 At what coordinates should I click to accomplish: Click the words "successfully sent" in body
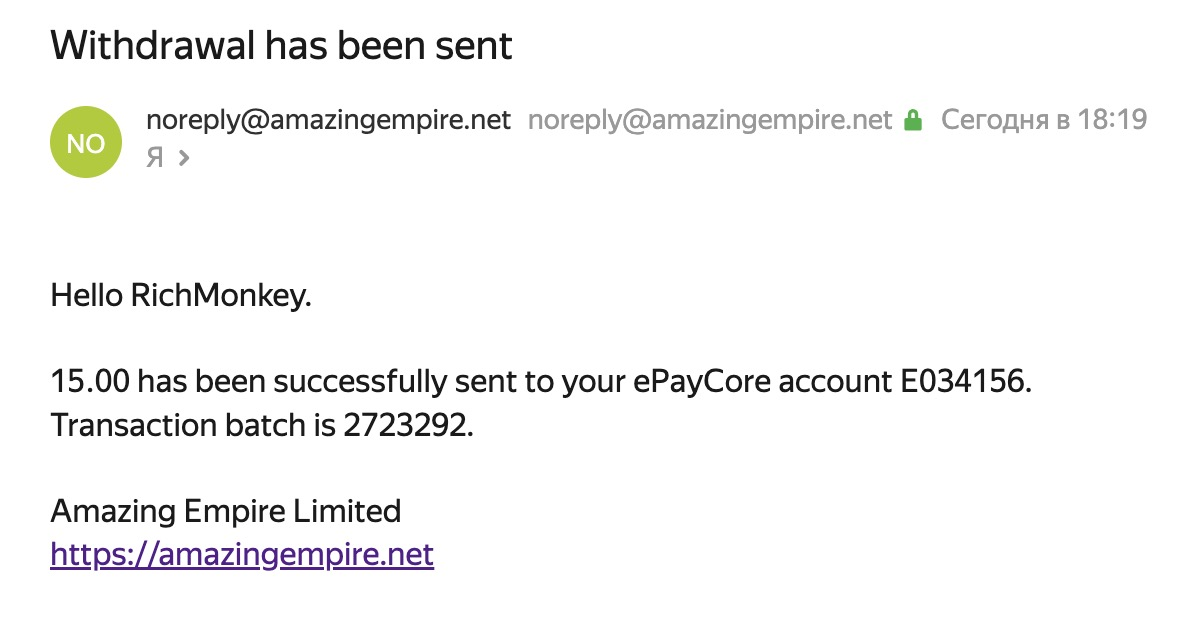click(386, 382)
